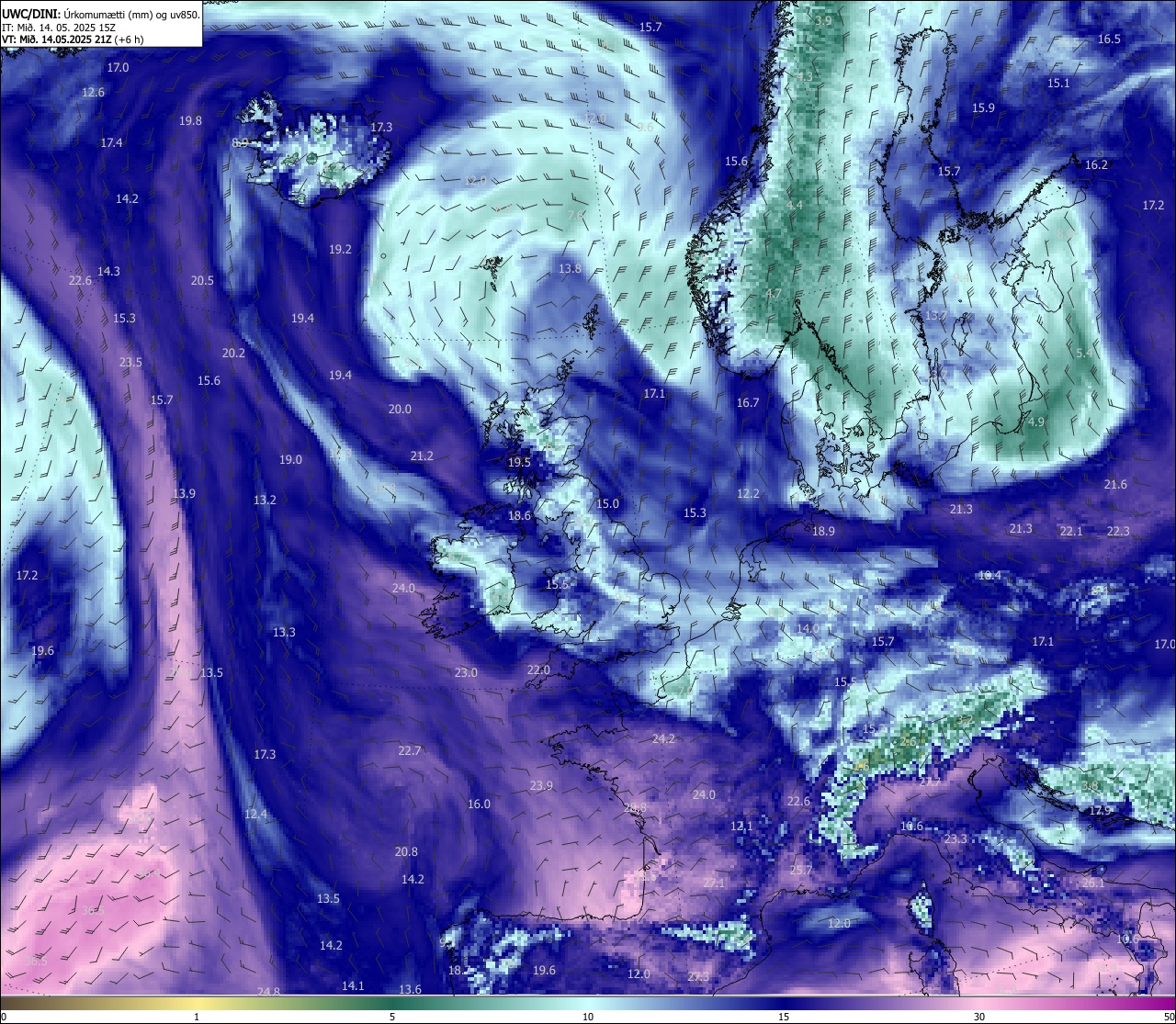Click the map value 16.0
Image resolution: width=1176 pixels, height=1024 pixels.
click(479, 804)
